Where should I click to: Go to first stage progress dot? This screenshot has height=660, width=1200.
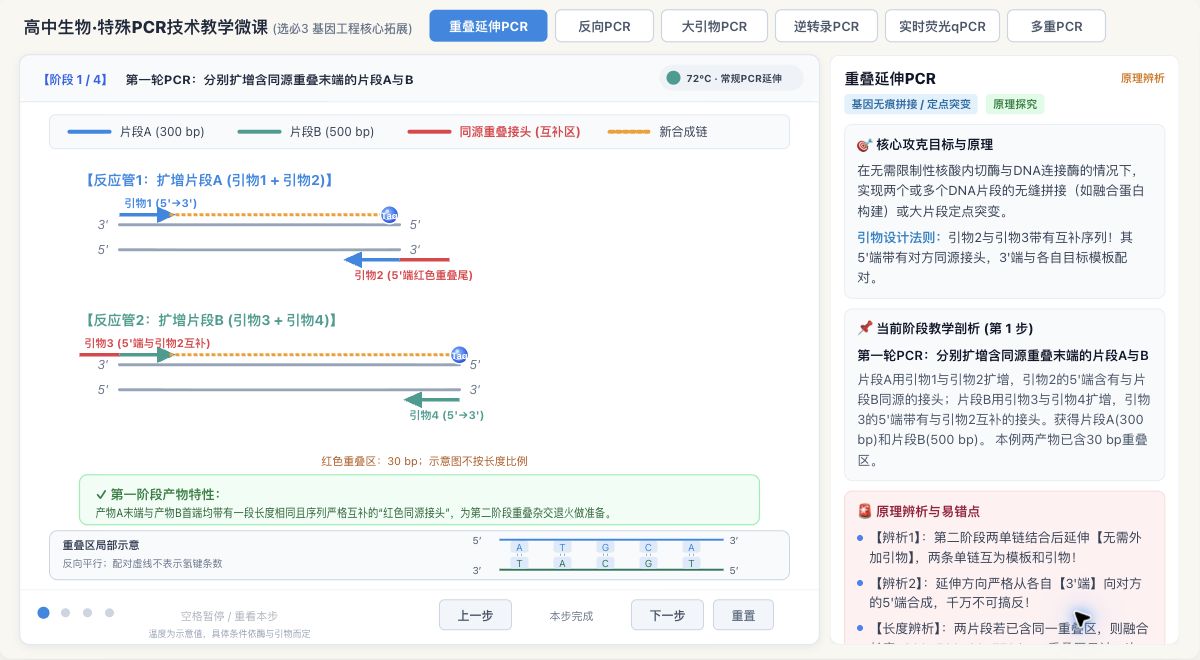pyautogui.click(x=43, y=613)
